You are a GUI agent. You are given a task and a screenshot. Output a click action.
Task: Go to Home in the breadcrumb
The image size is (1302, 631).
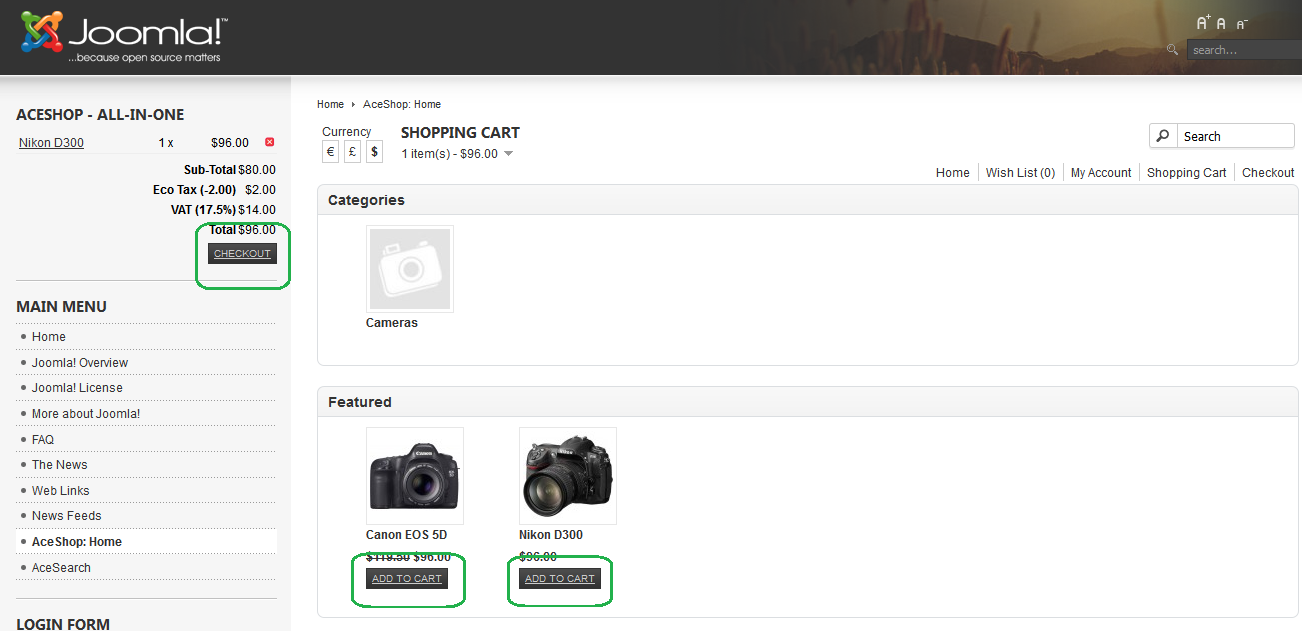[330, 104]
